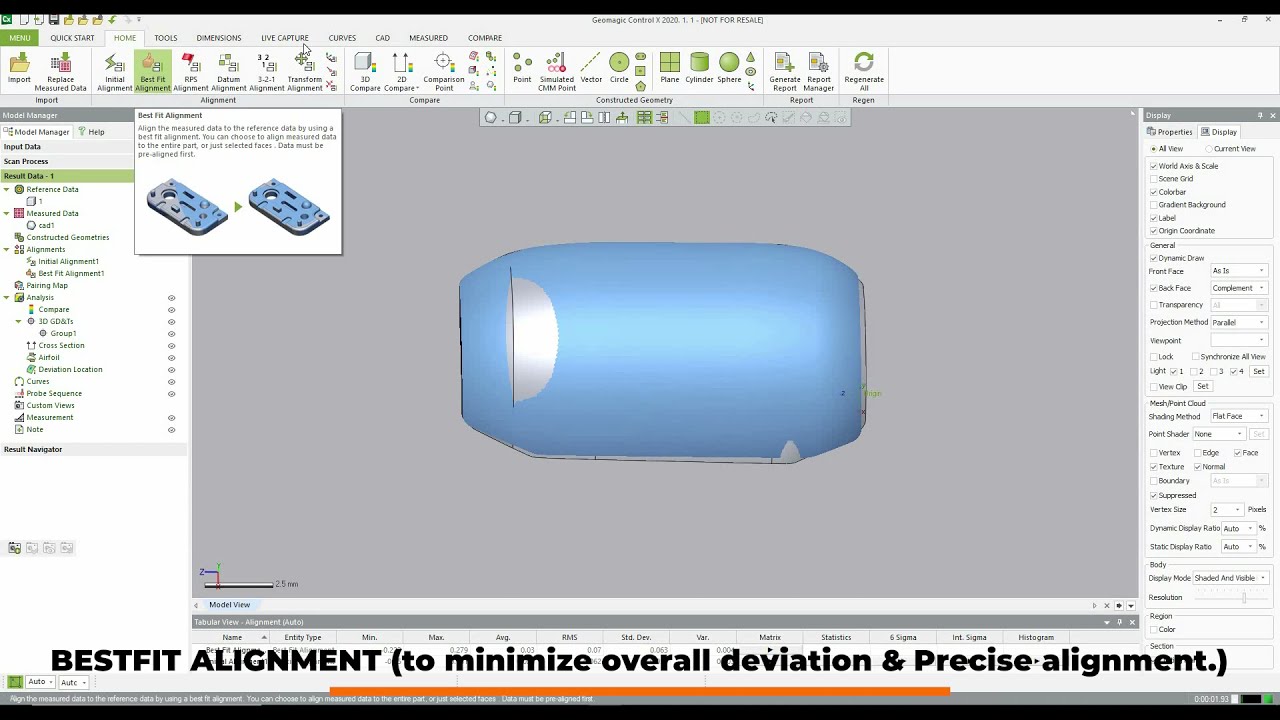This screenshot has width=1280, height=720.
Task: Toggle World Axis & Scale checkbox
Action: (1154, 166)
